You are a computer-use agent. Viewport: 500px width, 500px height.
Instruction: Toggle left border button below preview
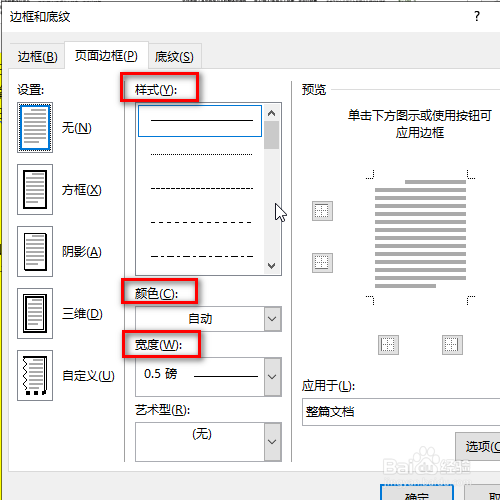pos(388,345)
